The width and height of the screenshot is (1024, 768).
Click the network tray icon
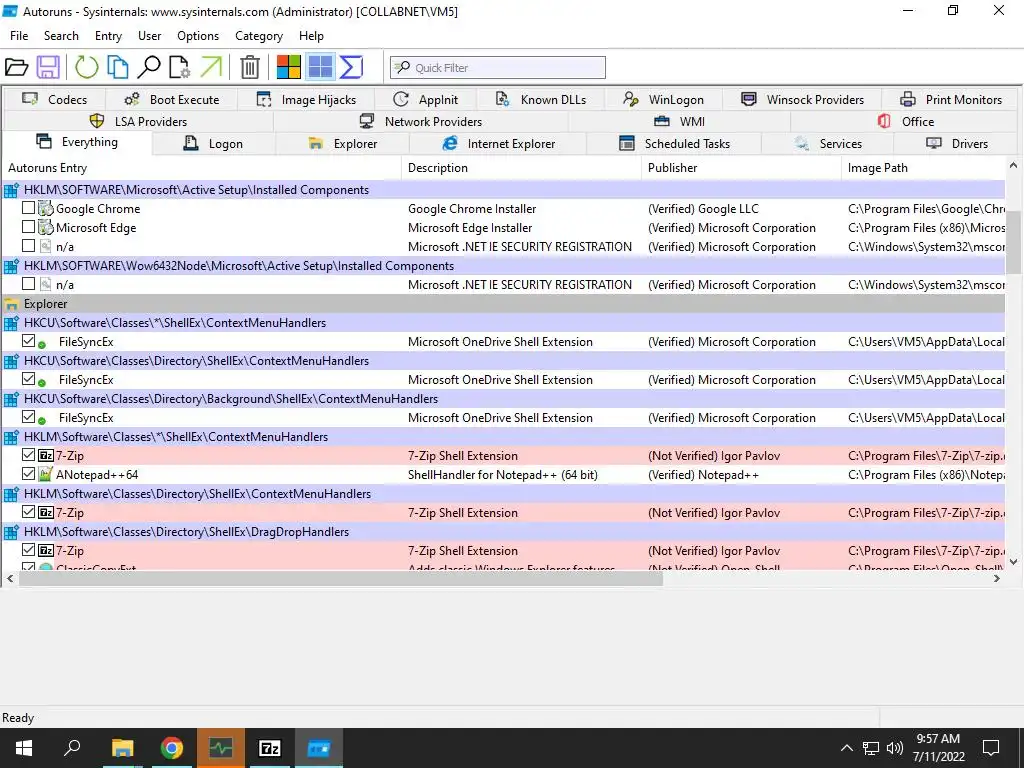(x=871, y=748)
